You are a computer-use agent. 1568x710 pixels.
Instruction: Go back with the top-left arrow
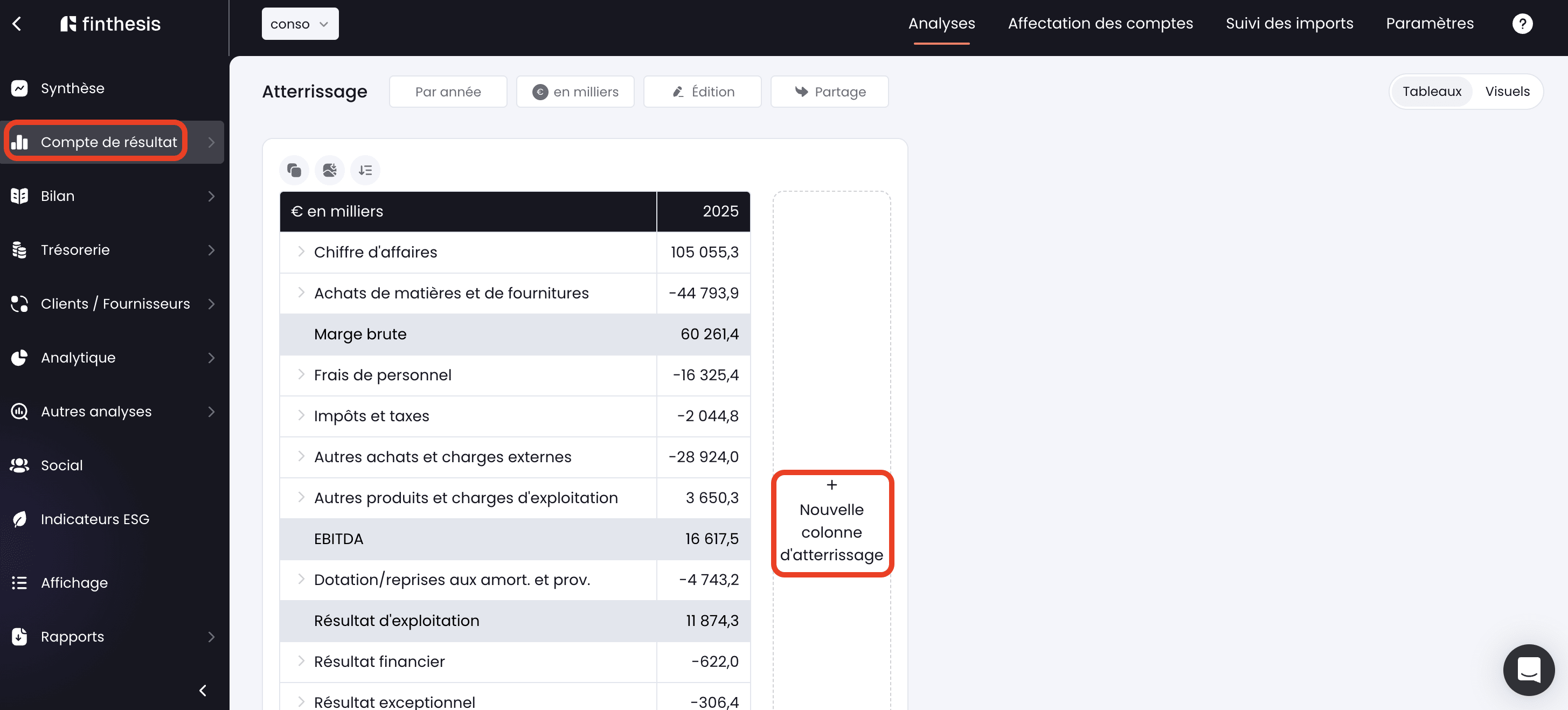[17, 24]
